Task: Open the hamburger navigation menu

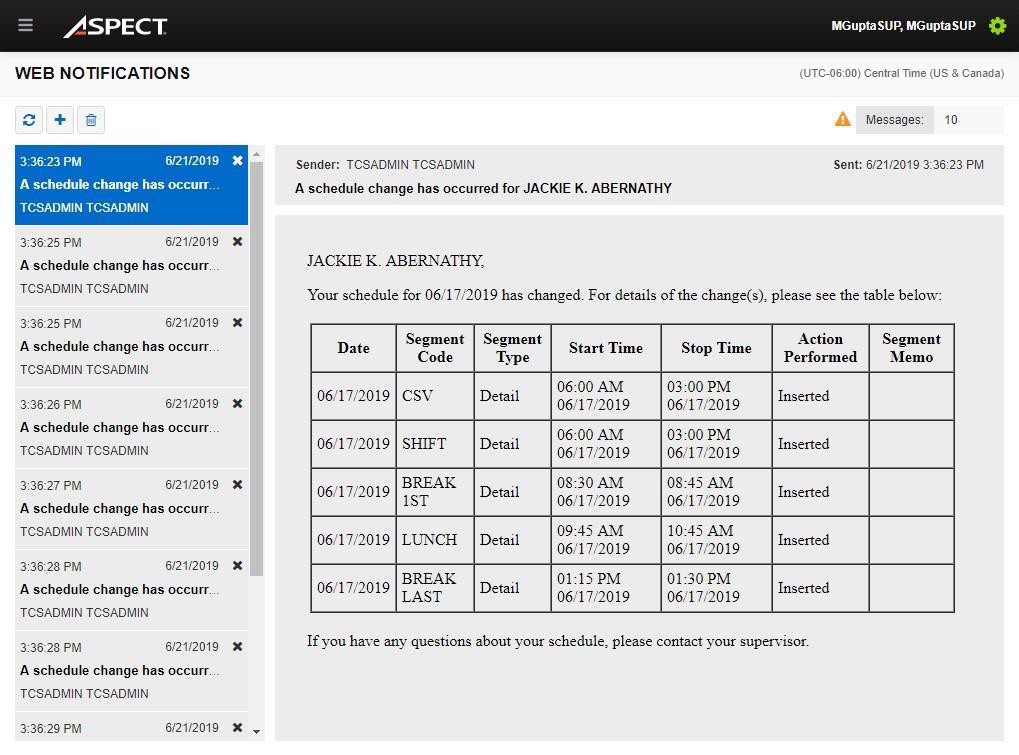Action: tap(25, 25)
